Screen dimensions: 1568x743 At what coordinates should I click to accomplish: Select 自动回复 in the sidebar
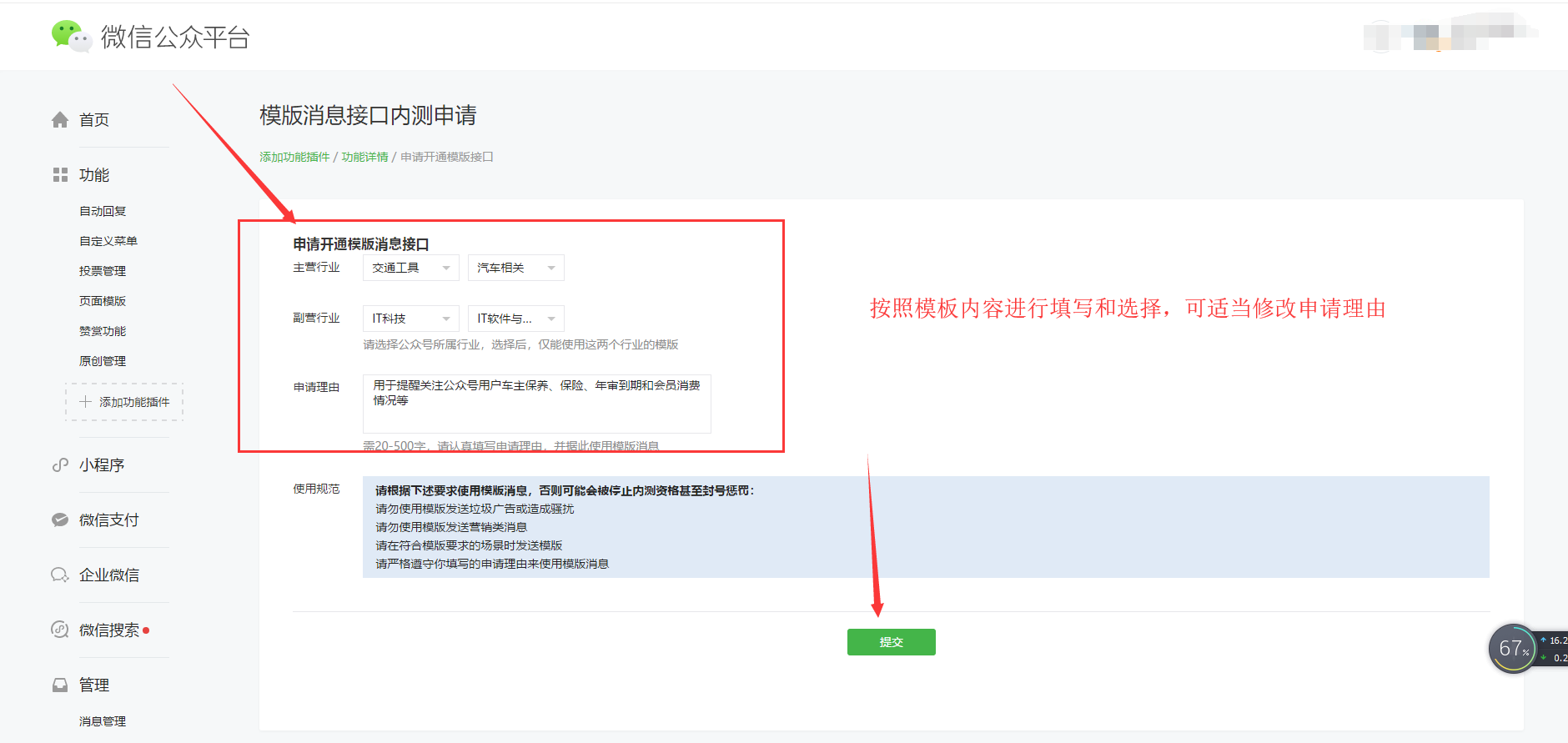pyautogui.click(x=103, y=211)
